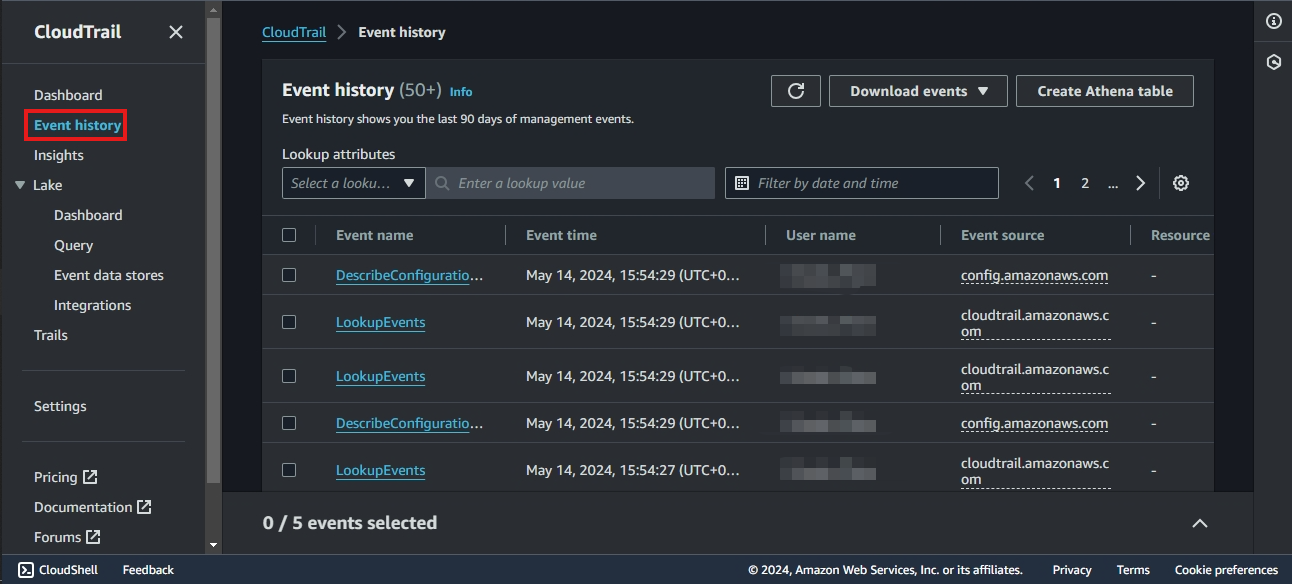Click the sidebar vertical scrollbar
Screen dimensions: 1292x584
click(x=213, y=250)
